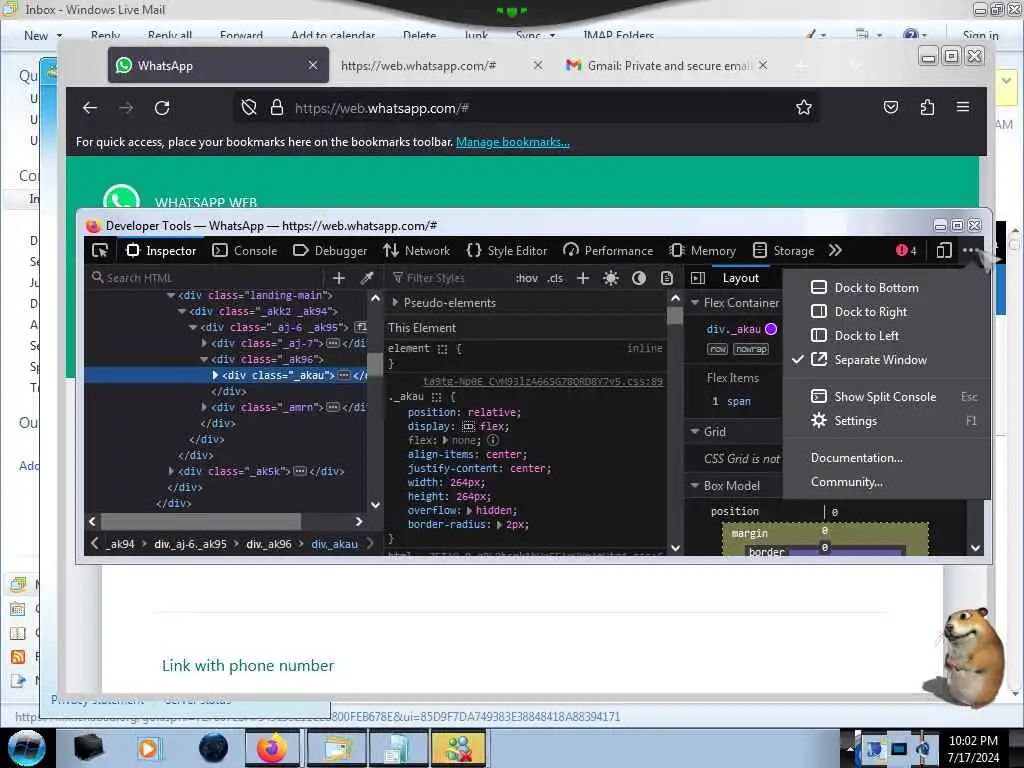1024x768 pixels.
Task: Toggle Responsive Design Mode icon
Action: (944, 250)
